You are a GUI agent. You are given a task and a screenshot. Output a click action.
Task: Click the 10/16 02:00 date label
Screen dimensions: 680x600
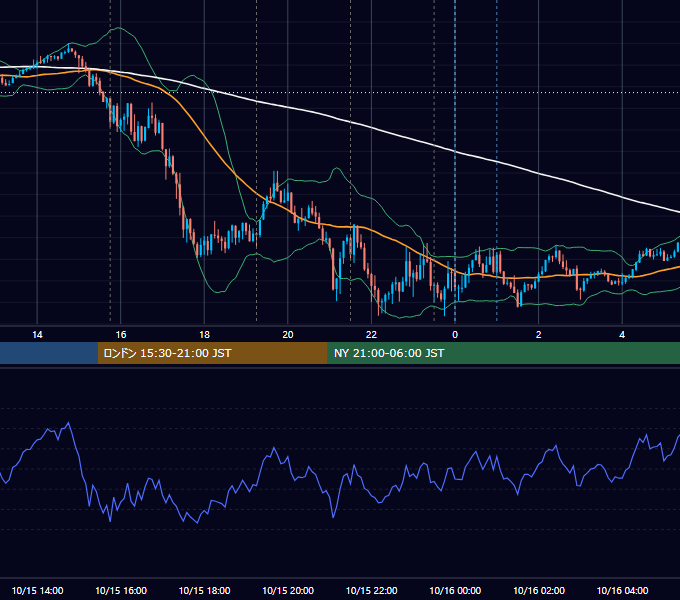point(539,590)
